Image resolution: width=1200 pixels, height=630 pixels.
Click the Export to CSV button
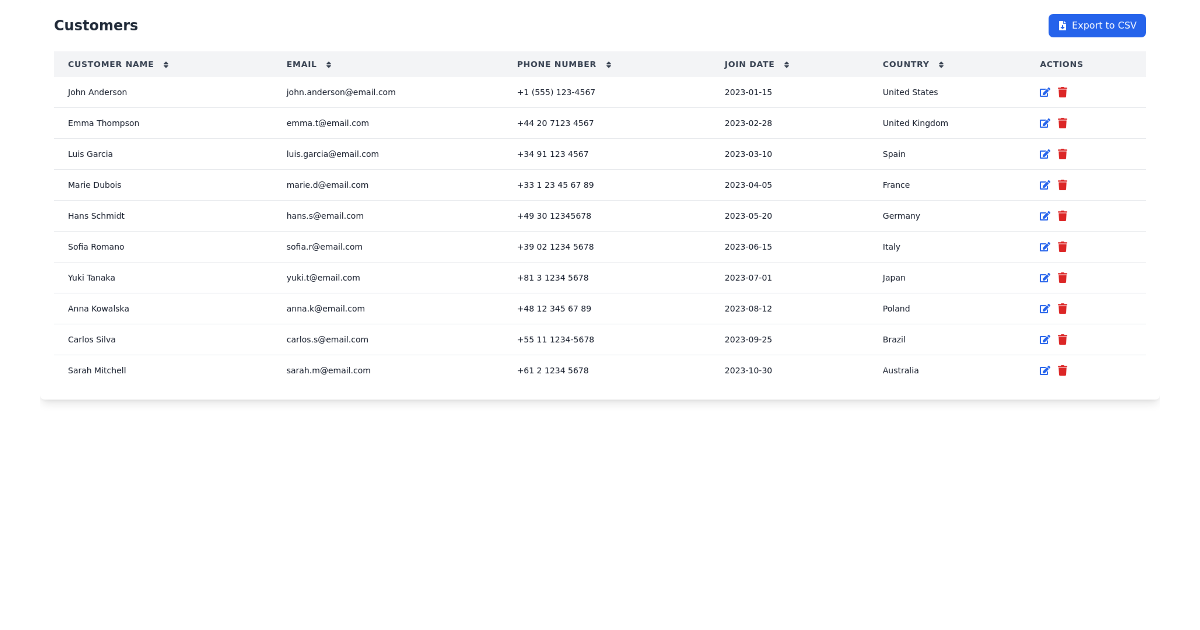[x=1097, y=25]
